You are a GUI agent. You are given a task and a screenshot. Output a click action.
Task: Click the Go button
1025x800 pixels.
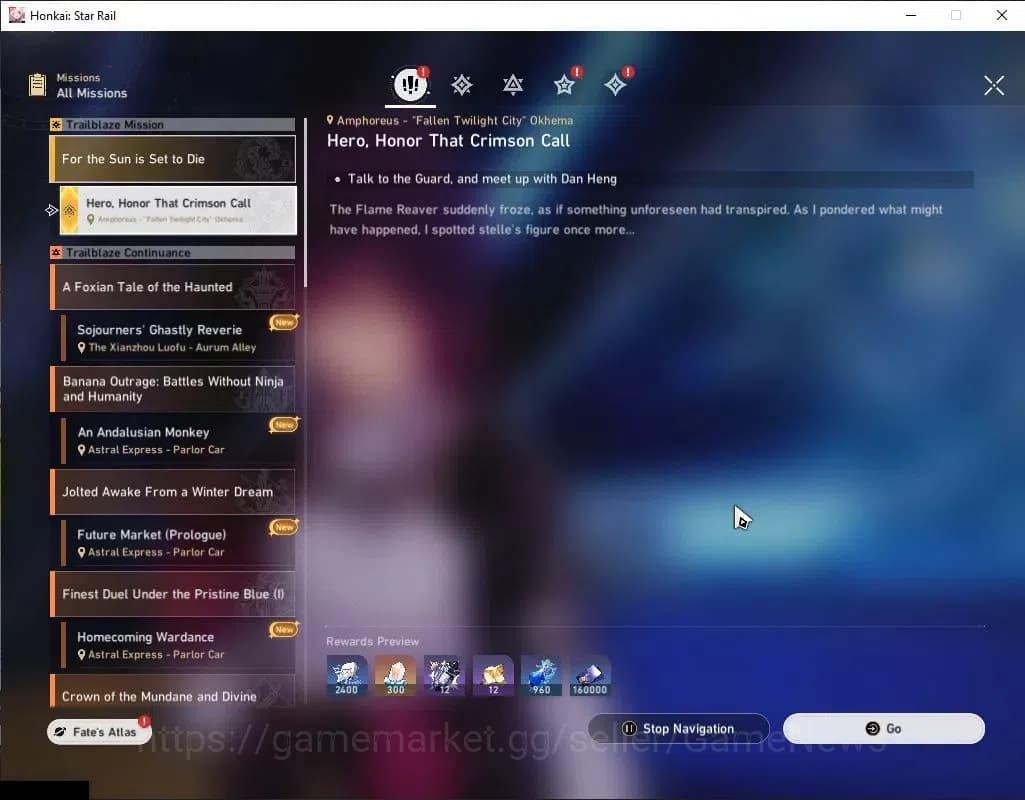(x=884, y=728)
